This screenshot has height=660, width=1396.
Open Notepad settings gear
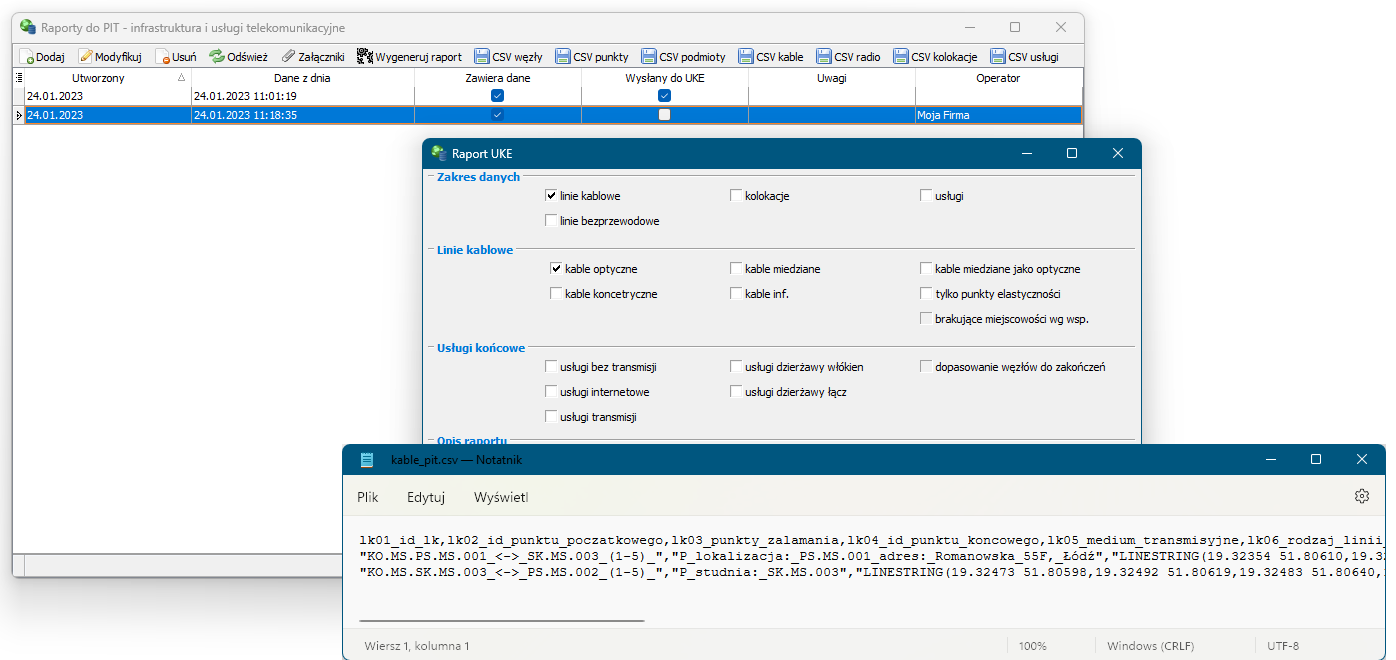(x=1361, y=496)
